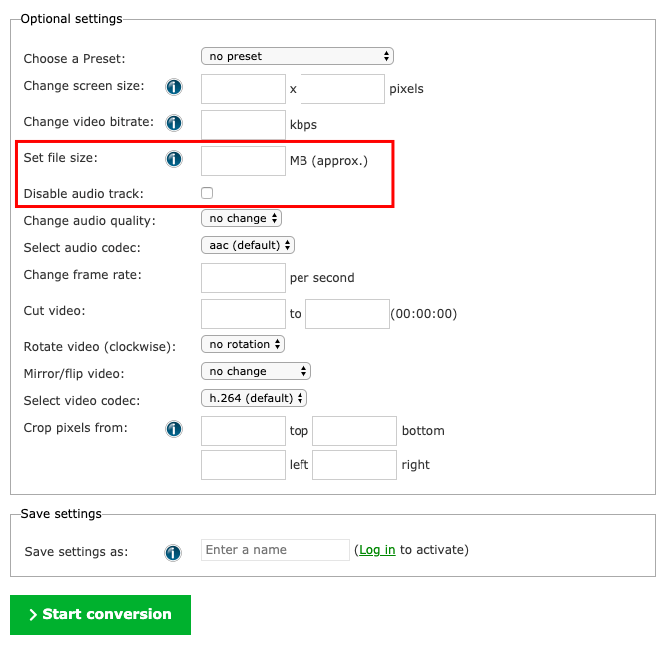The height and width of the screenshot is (656, 669).
Task: Click the Enter a name text field
Action: click(x=275, y=550)
